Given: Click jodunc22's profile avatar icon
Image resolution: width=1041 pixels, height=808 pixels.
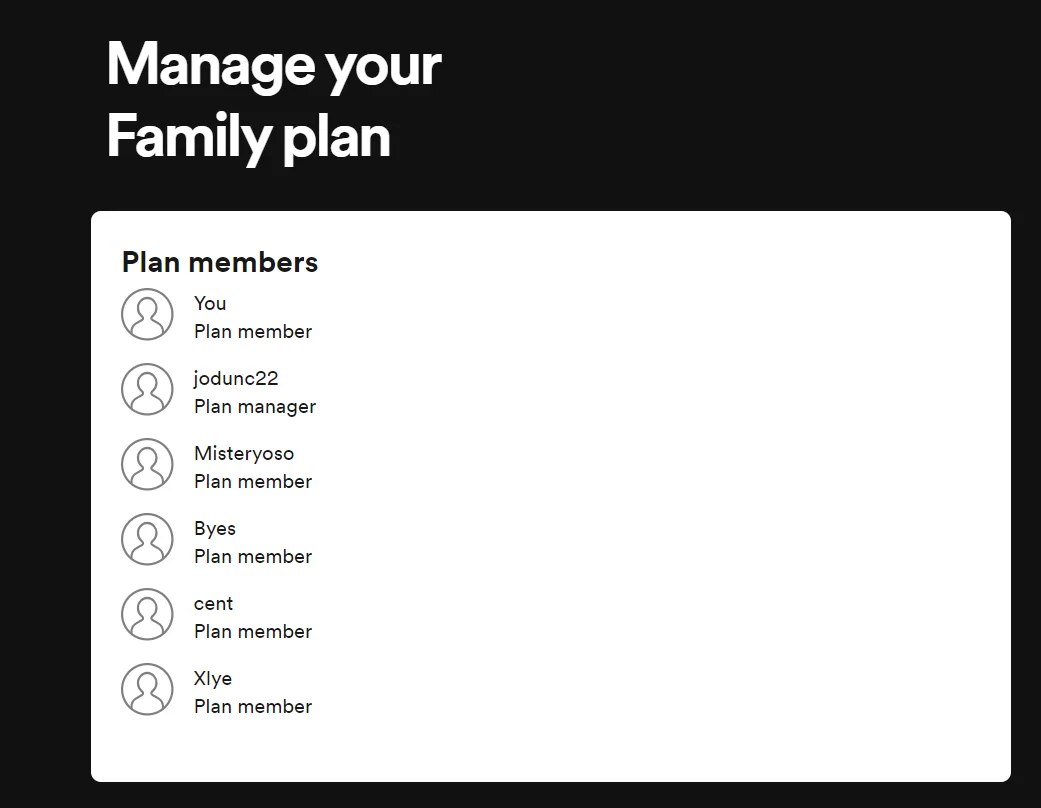Looking at the screenshot, I should coord(147,389).
